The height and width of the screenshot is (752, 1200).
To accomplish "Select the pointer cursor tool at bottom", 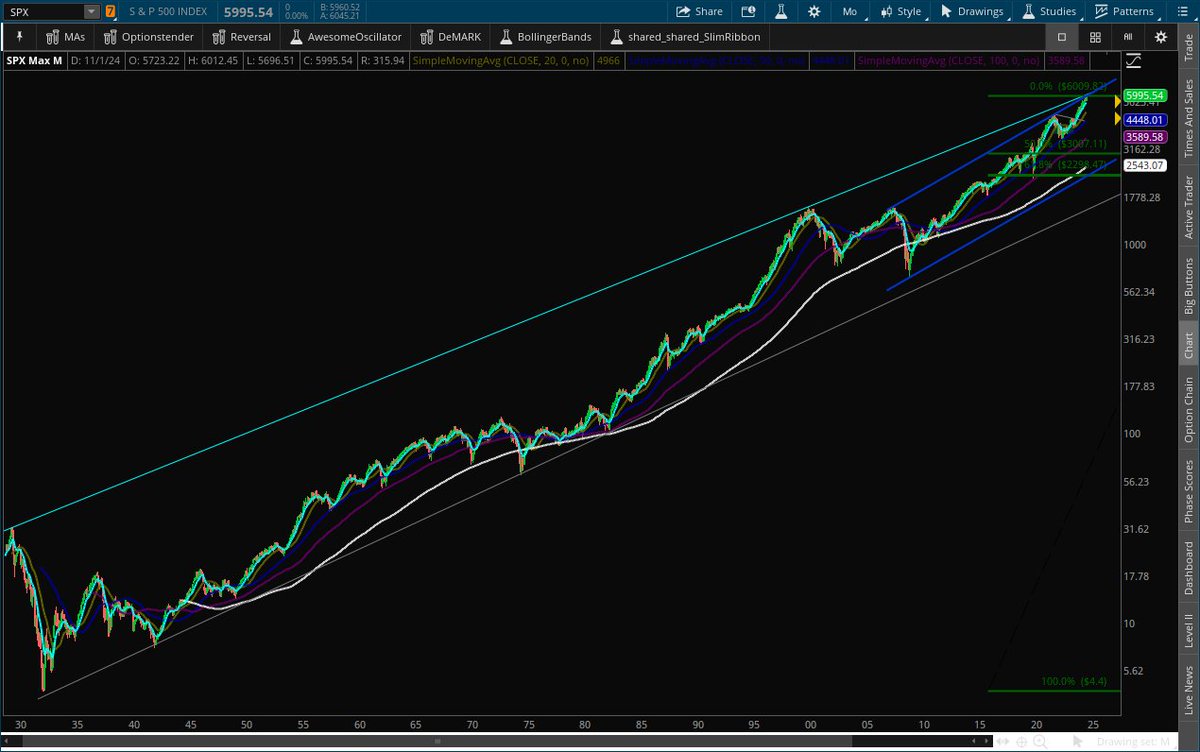I will click(1080, 742).
